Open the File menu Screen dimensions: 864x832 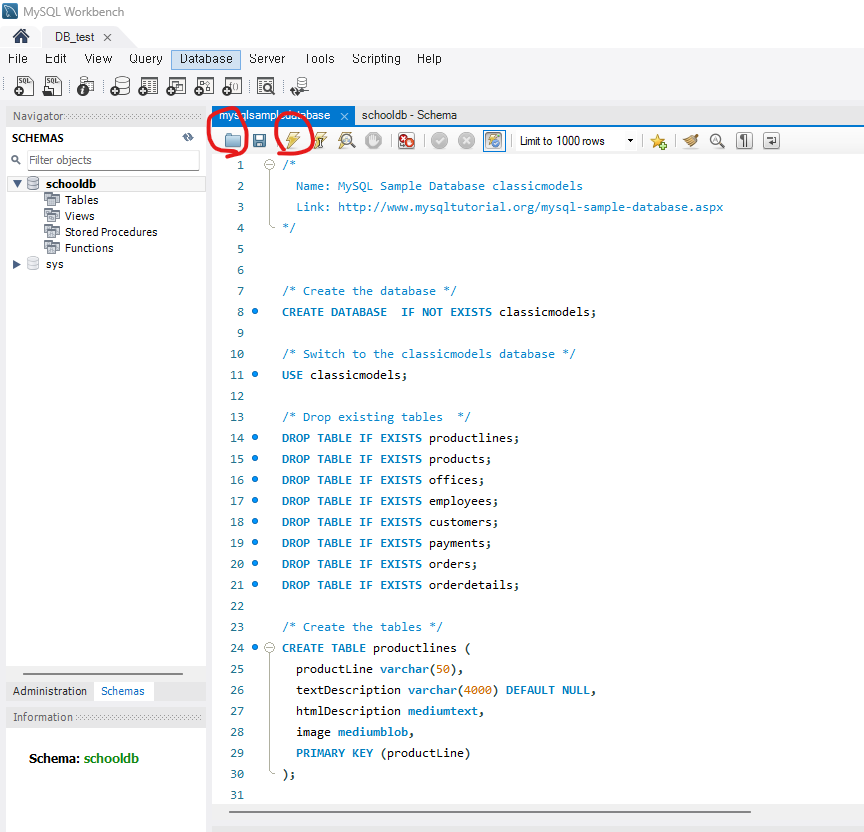point(18,58)
